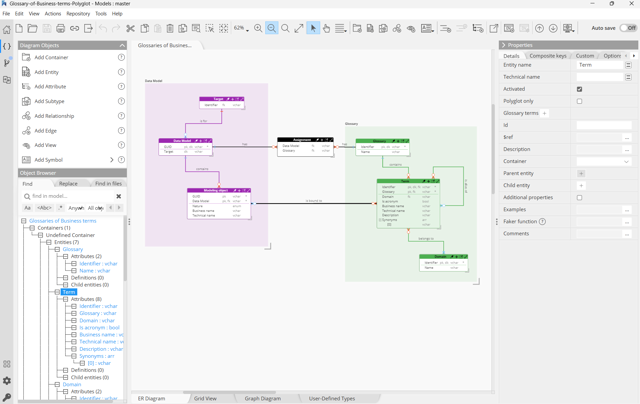This screenshot has height=404, width=640.
Task: Select the hand pan tool
Action: (326, 28)
